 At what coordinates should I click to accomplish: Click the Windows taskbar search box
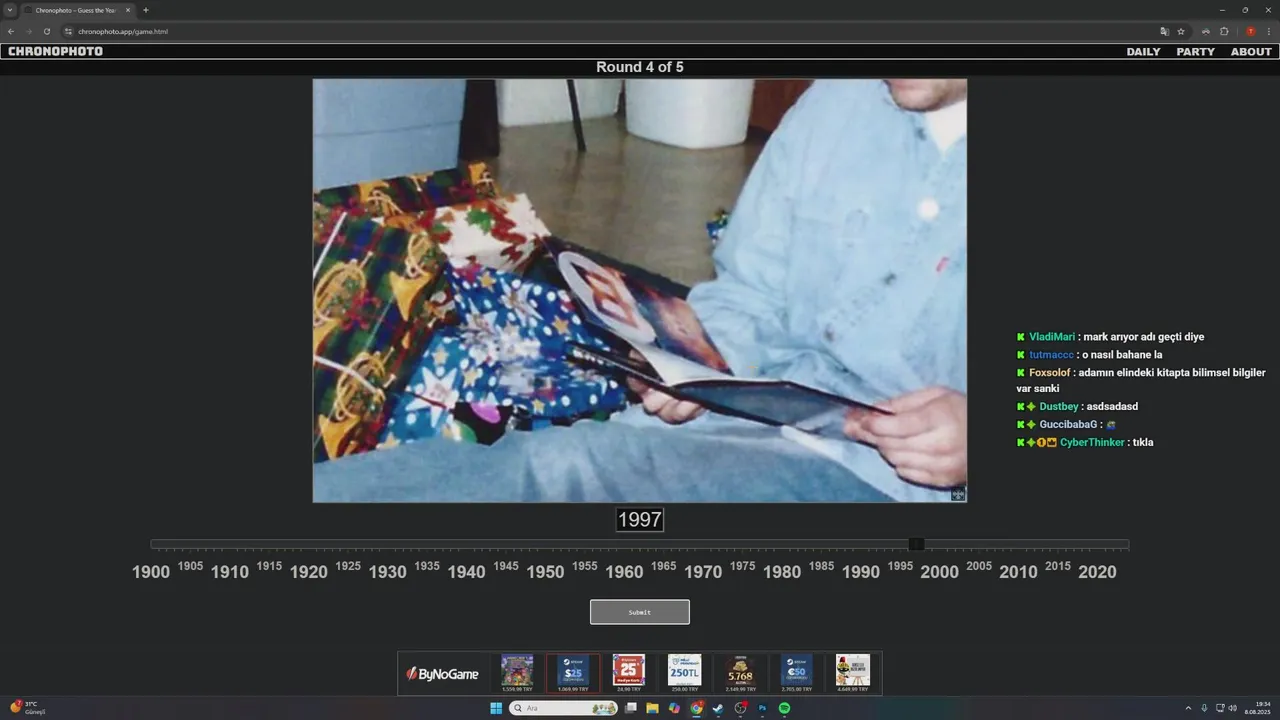click(x=563, y=708)
